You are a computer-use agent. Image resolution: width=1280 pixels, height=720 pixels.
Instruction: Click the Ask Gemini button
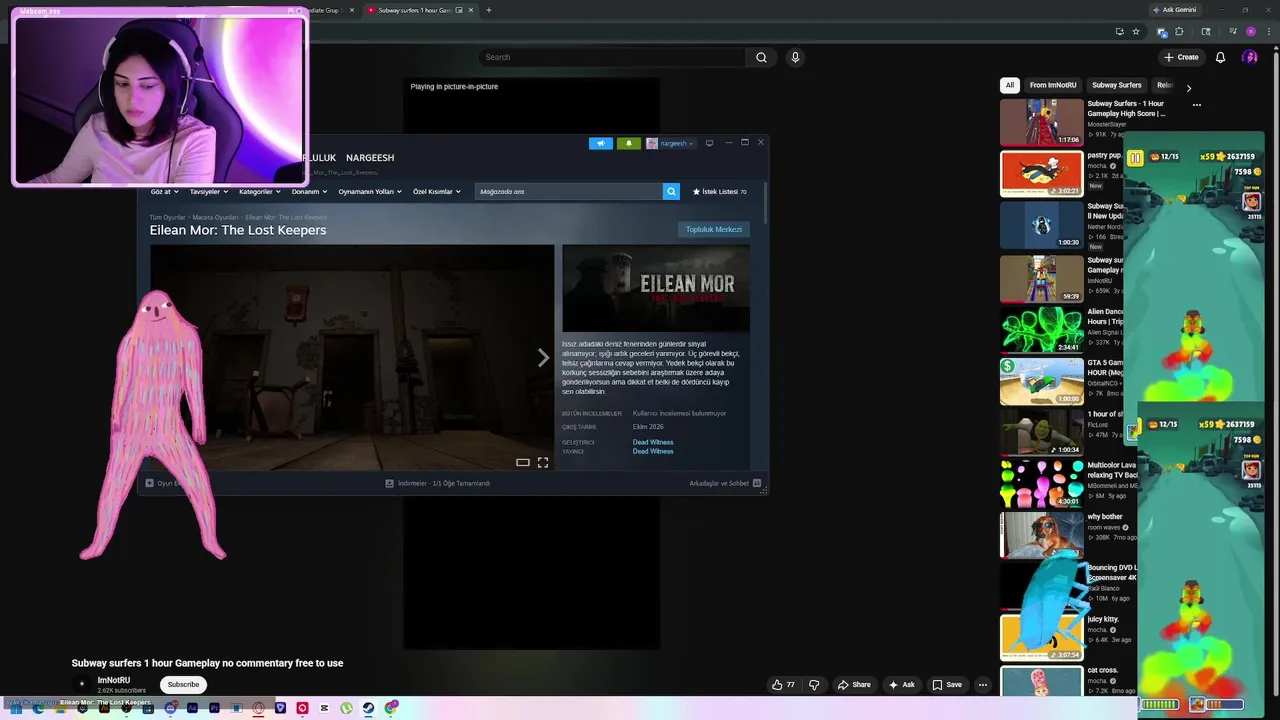coord(1174,10)
